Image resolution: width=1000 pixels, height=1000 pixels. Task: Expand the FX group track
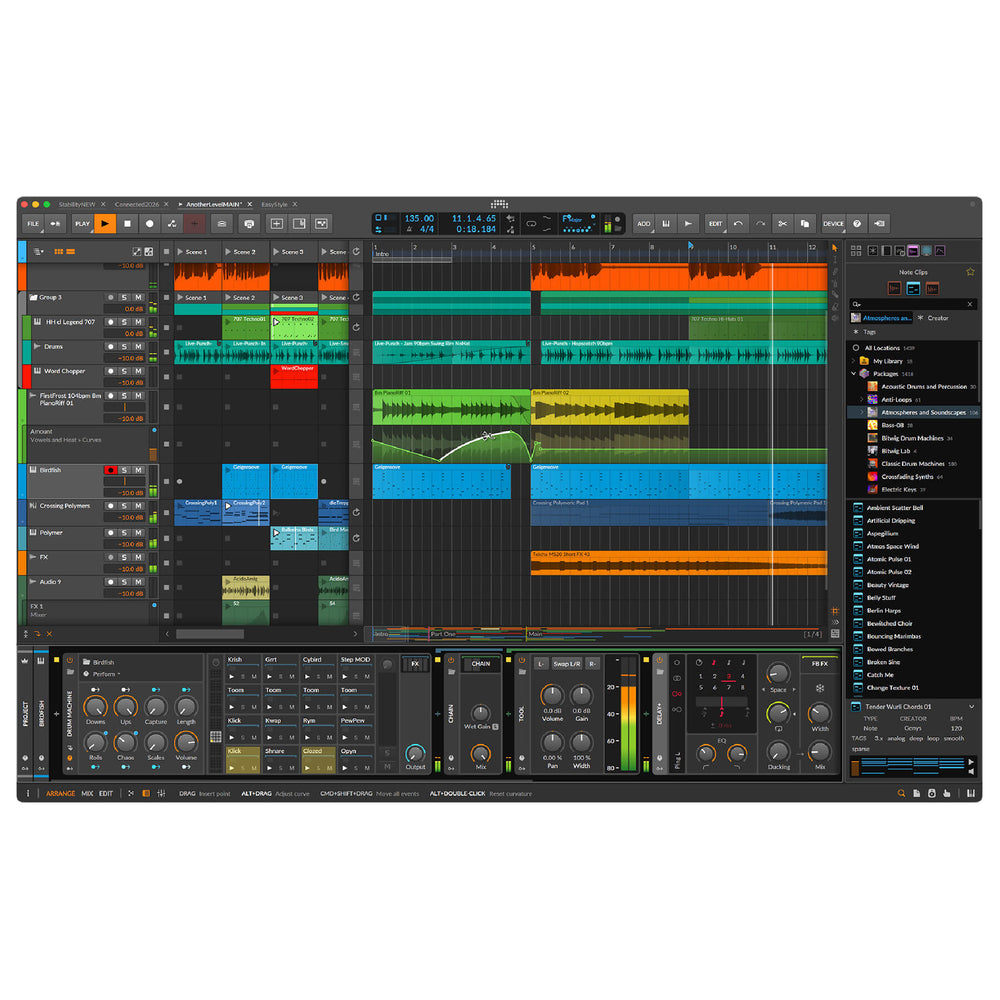coord(33,557)
